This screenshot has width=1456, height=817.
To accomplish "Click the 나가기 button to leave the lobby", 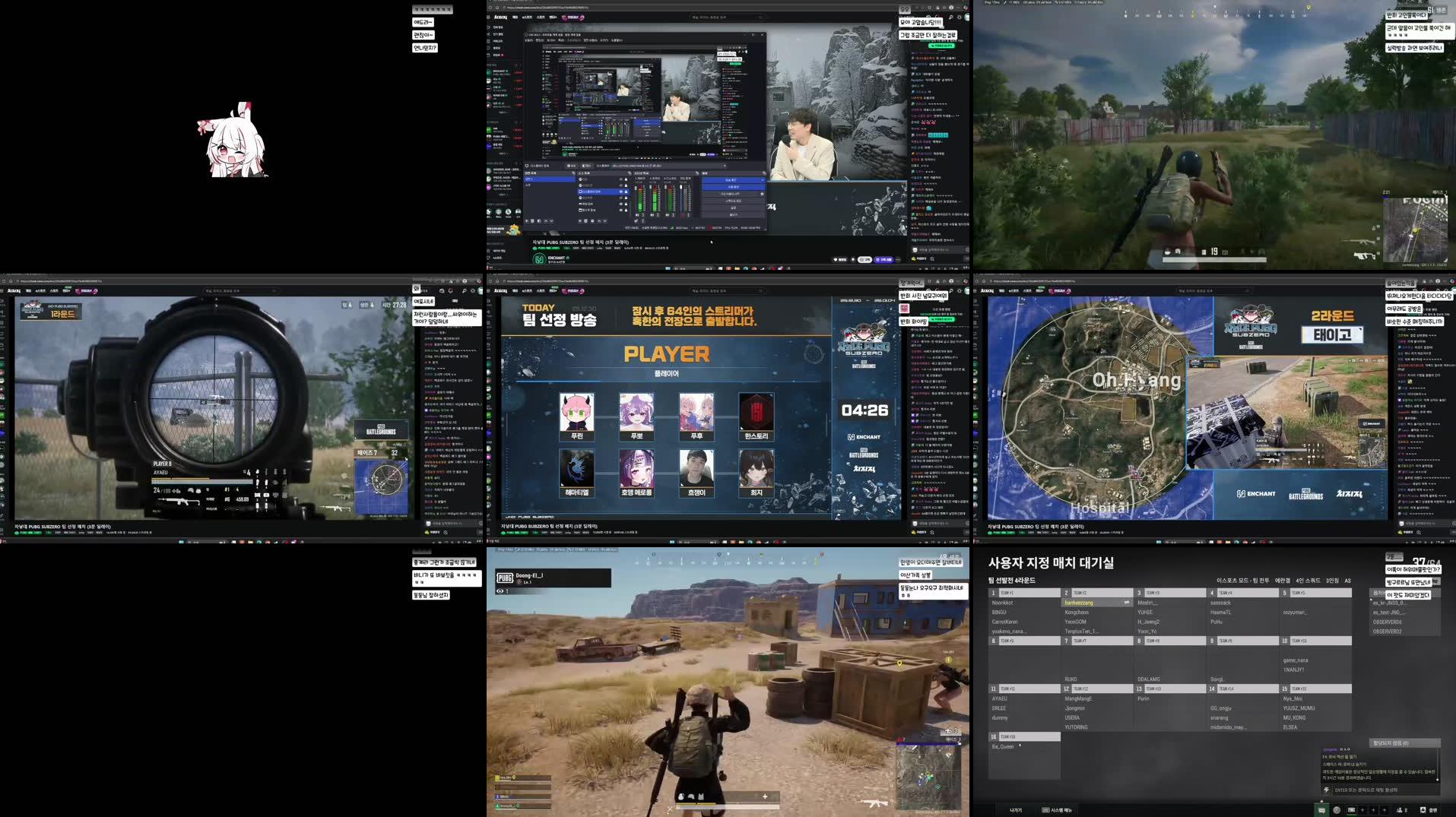I will (x=1017, y=809).
